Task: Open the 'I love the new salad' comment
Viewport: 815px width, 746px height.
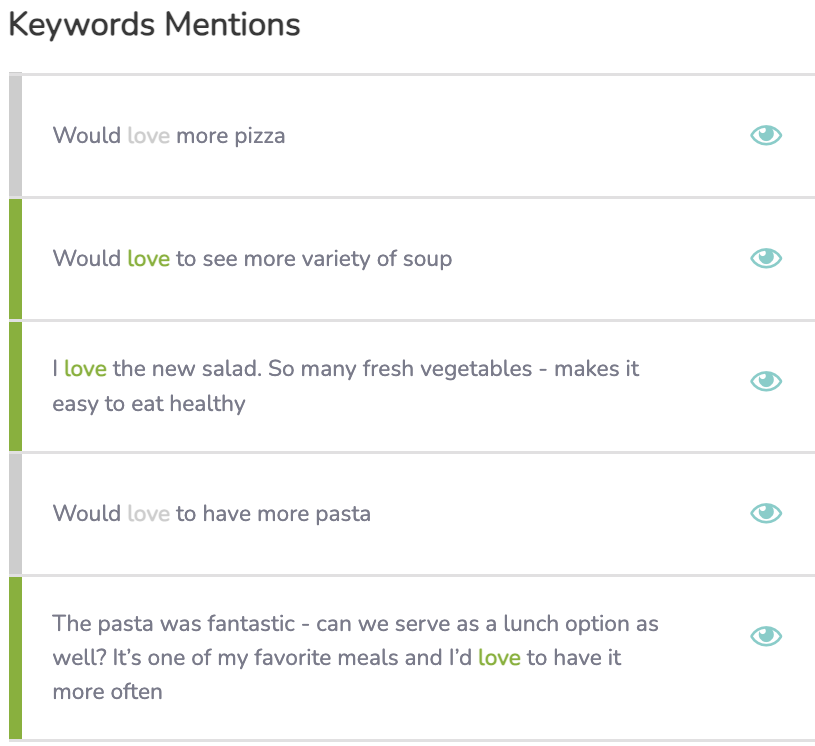Action: click(346, 386)
